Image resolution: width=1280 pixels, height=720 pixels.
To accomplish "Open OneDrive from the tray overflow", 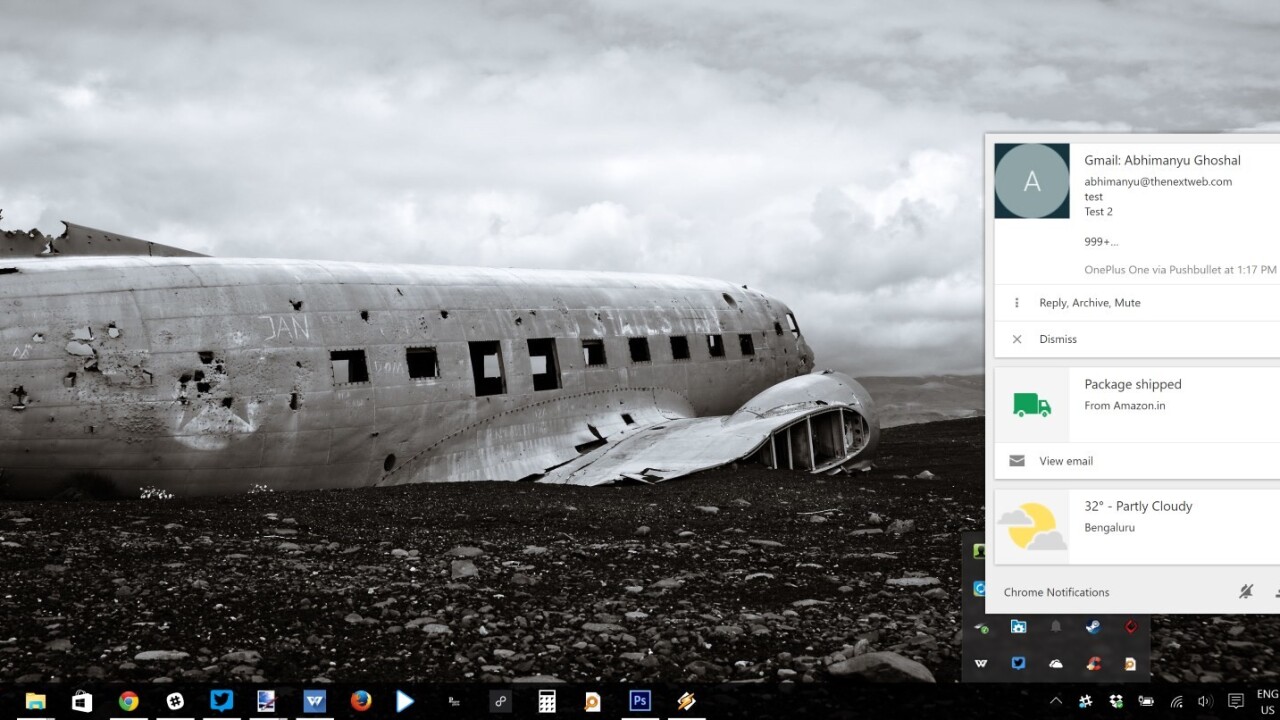I will coord(1056,663).
